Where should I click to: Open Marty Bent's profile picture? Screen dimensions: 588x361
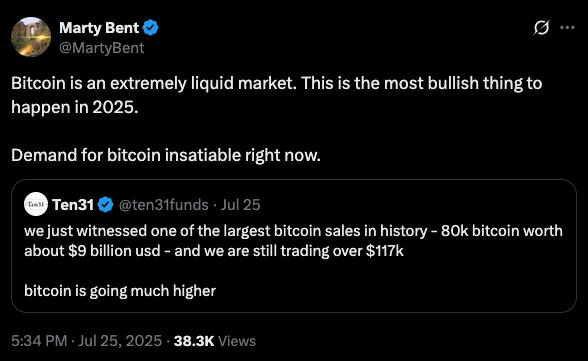tap(31, 37)
